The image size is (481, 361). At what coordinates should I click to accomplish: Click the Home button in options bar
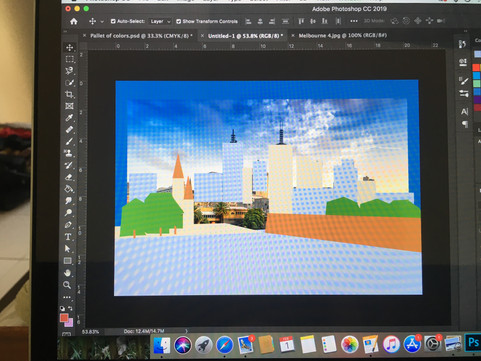coord(74,21)
